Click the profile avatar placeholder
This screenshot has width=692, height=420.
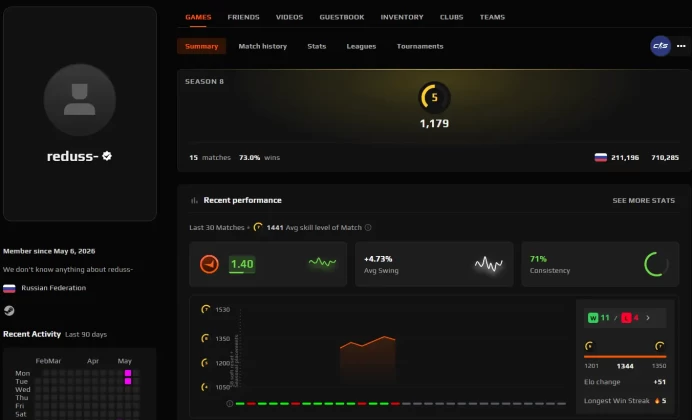click(x=79, y=100)
